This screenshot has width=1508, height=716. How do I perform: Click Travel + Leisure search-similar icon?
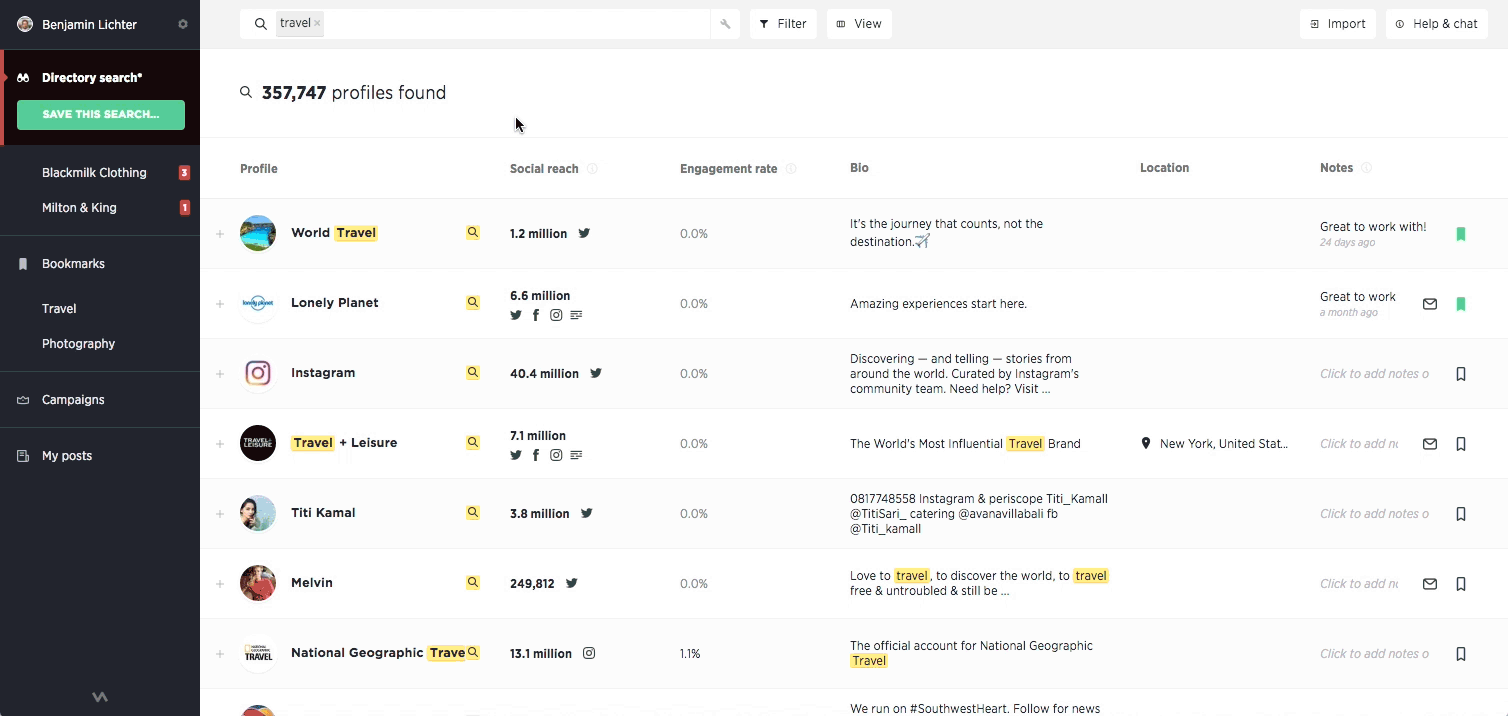tap(473, 442)
